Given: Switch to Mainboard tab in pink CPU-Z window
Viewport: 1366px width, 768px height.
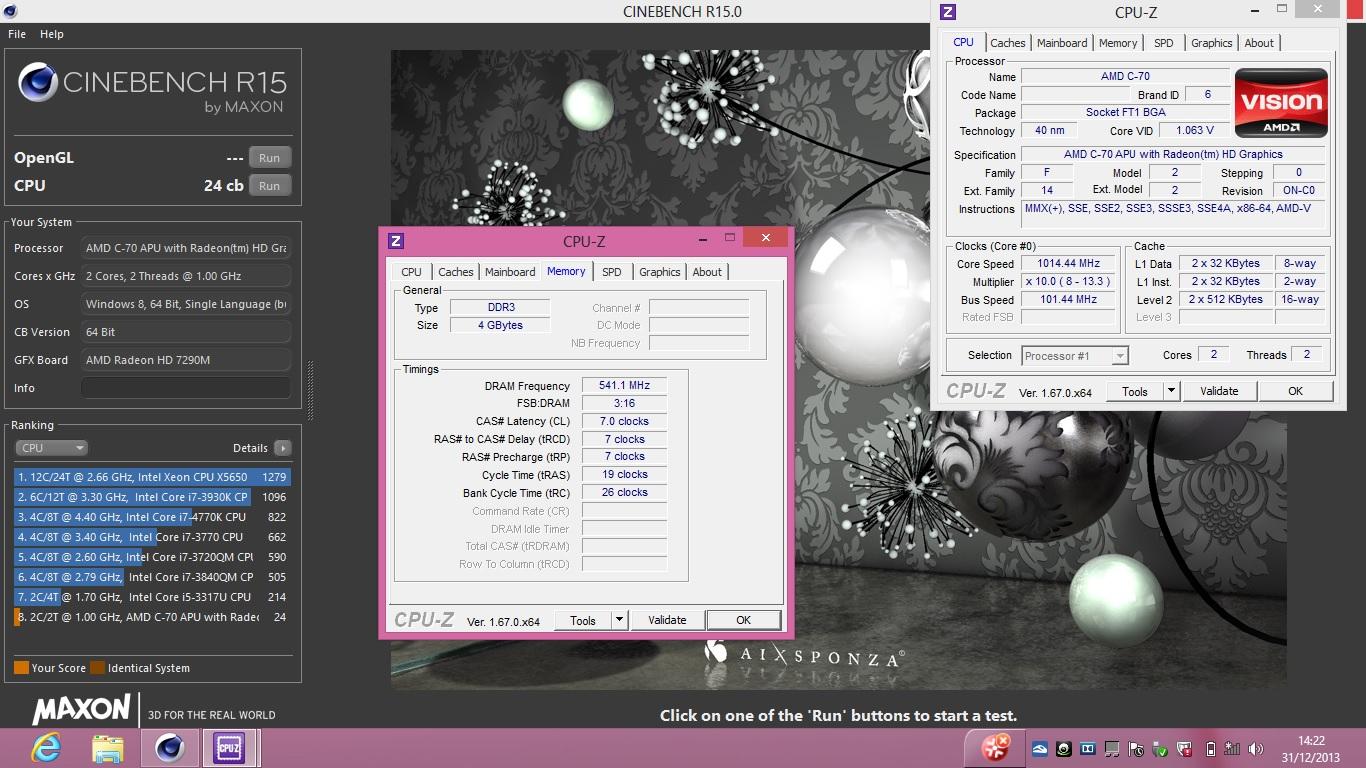Looking at the screenshot, I should (x=510, y=272).
